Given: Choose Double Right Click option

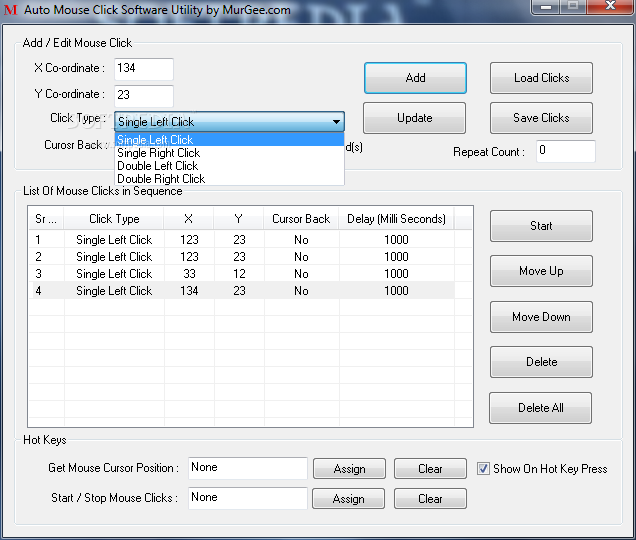Looking at the screenshot, I should coord(230,179).
